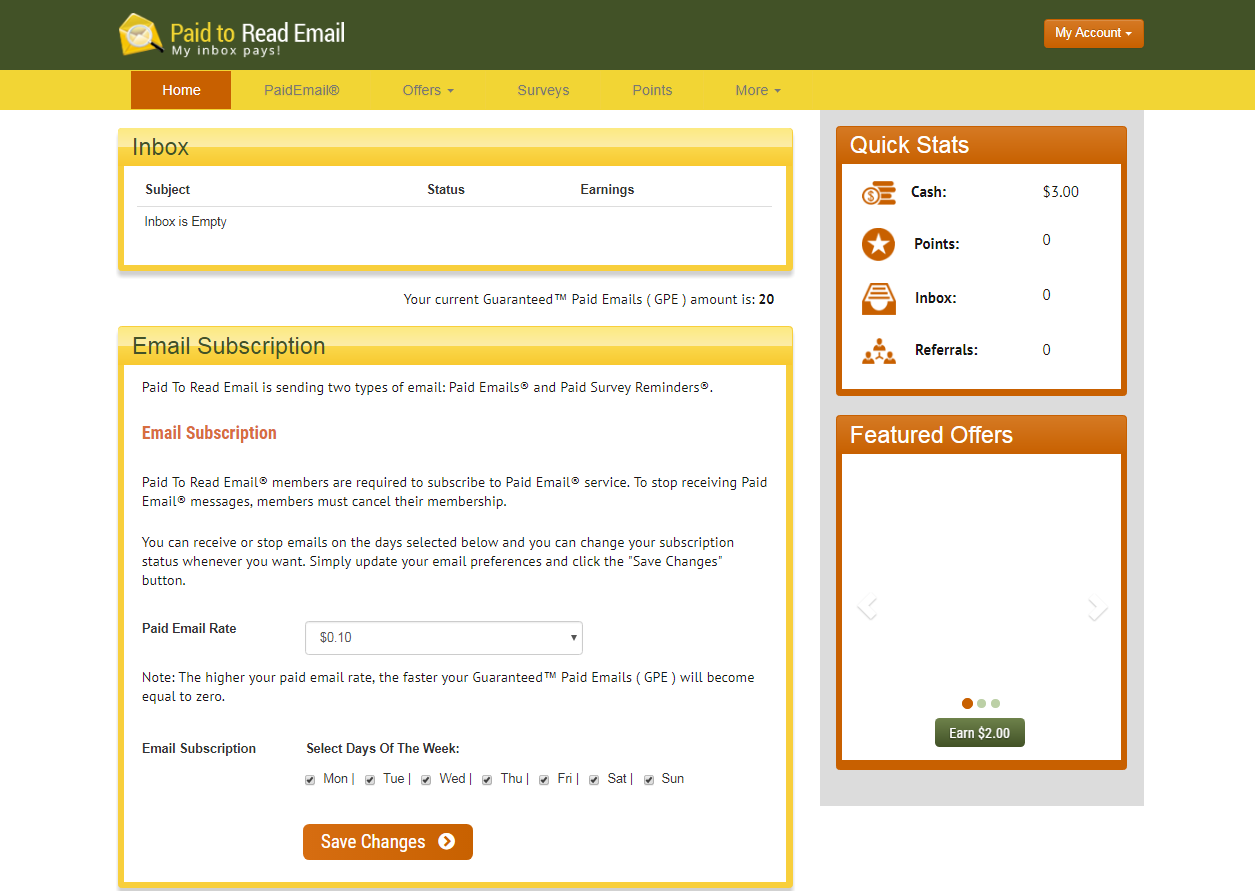Click the Referrals people icon
This screenshot has width=1255, height=891.
[879, 351]
